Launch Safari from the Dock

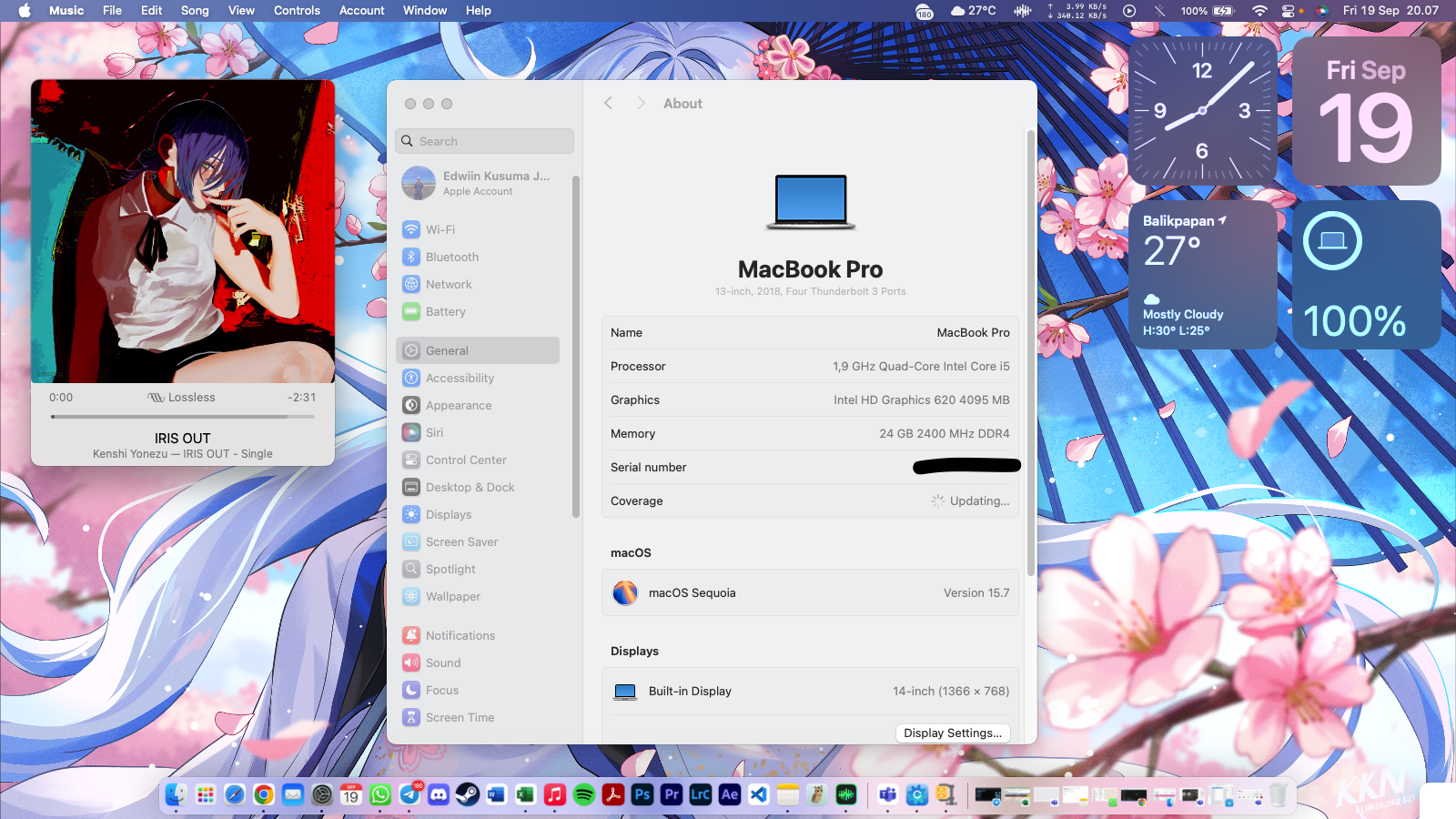coord(235,794)
